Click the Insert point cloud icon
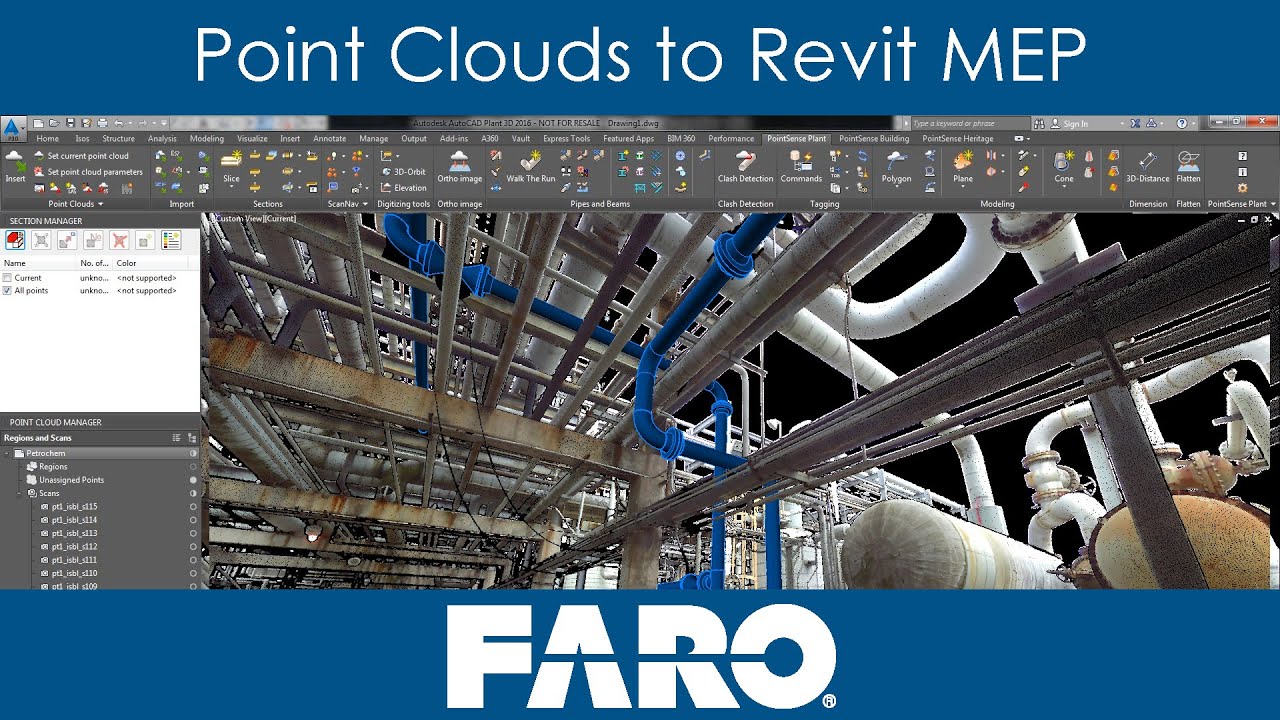This screenshot has width=1280, height=720. click(x=15, y=161)
